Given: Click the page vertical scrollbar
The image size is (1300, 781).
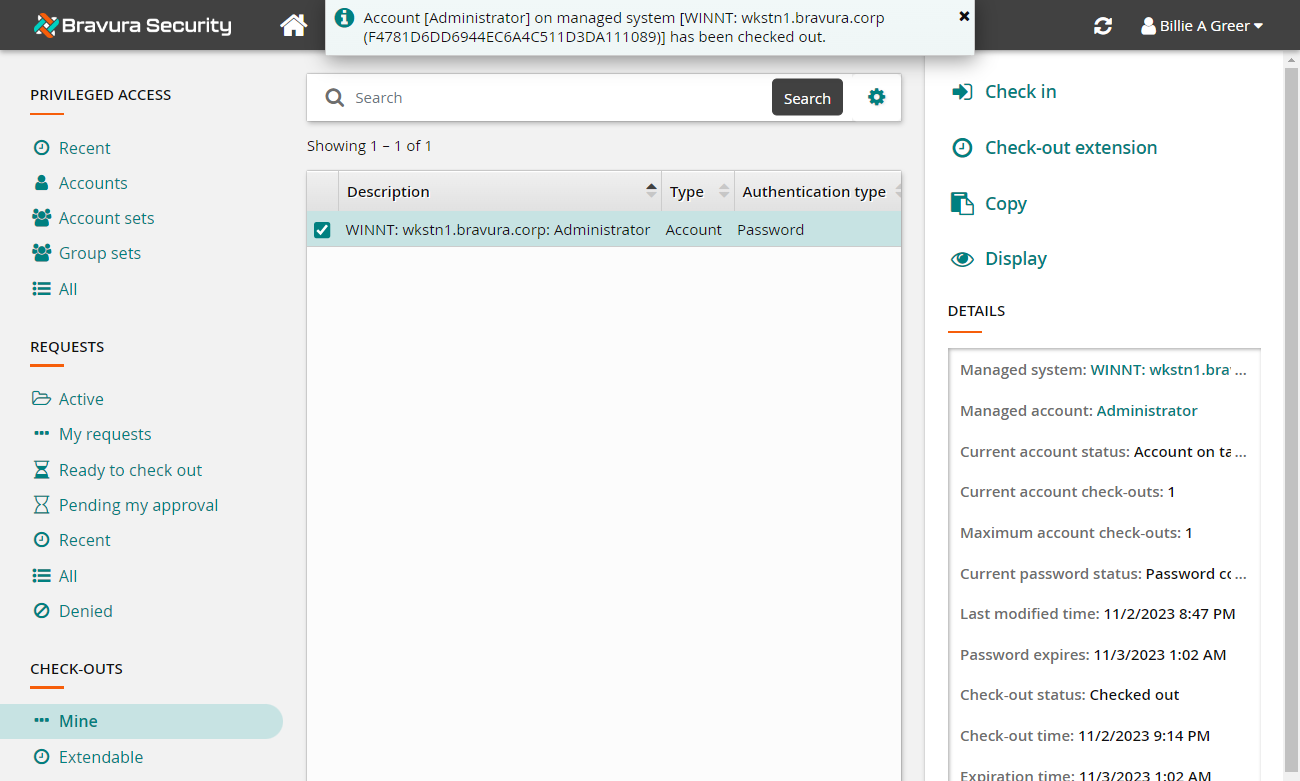Looking at the screenshot, I should tap(1291, 400).
